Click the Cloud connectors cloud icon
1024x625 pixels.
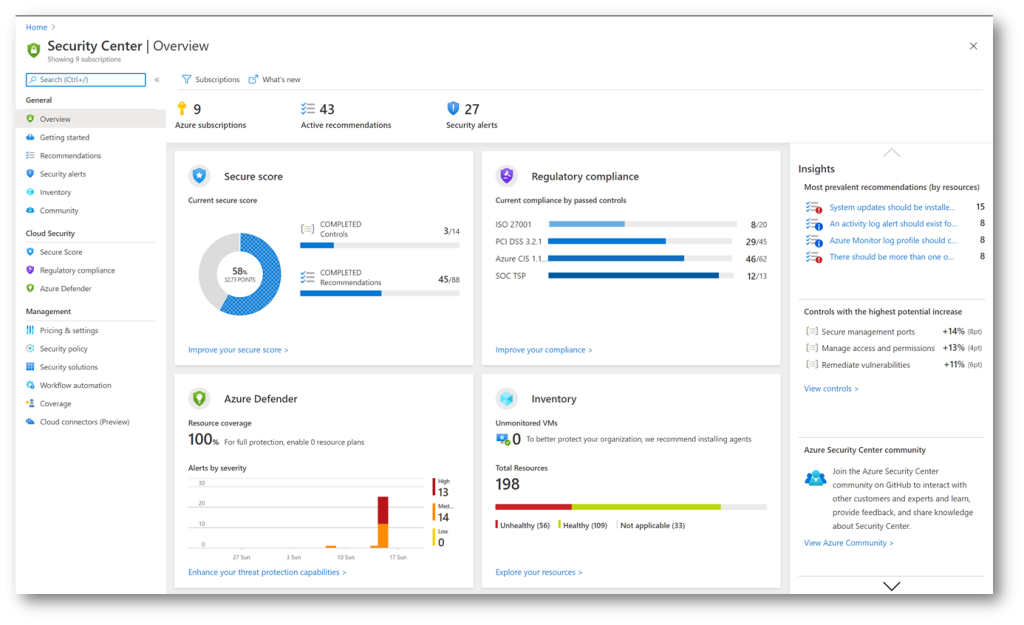click(30, 422)
